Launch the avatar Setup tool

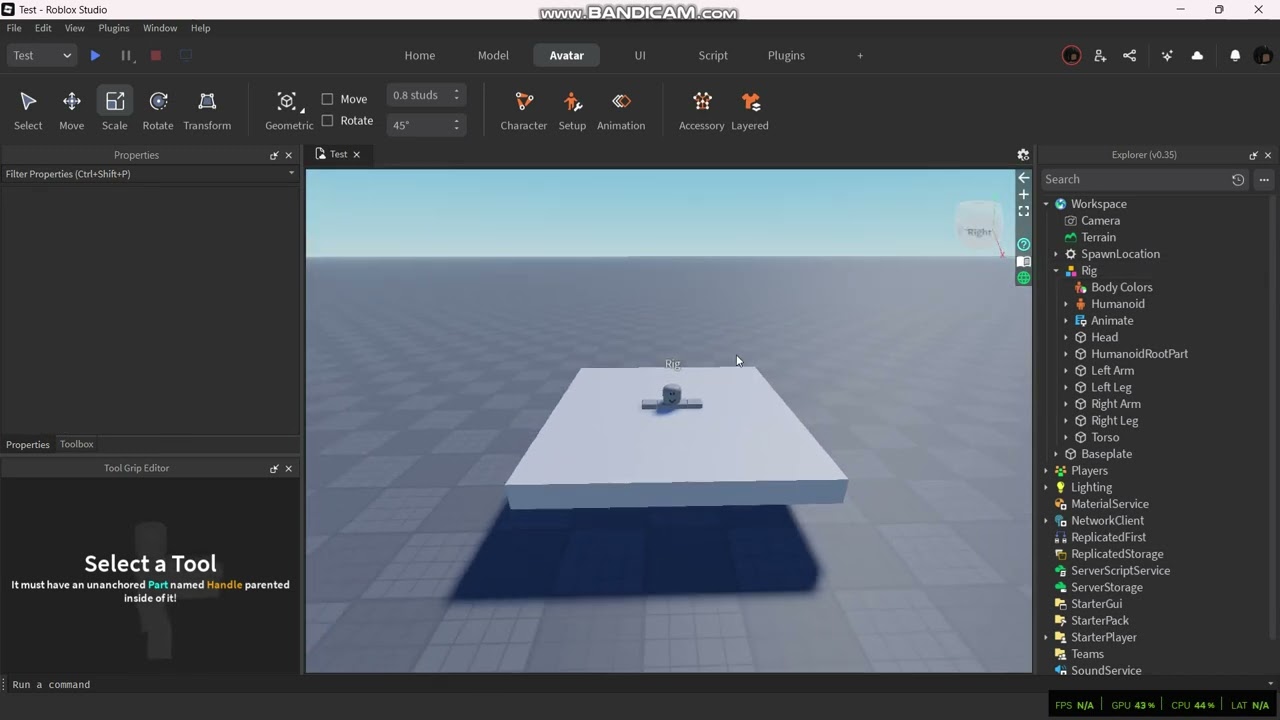point(572,110)
